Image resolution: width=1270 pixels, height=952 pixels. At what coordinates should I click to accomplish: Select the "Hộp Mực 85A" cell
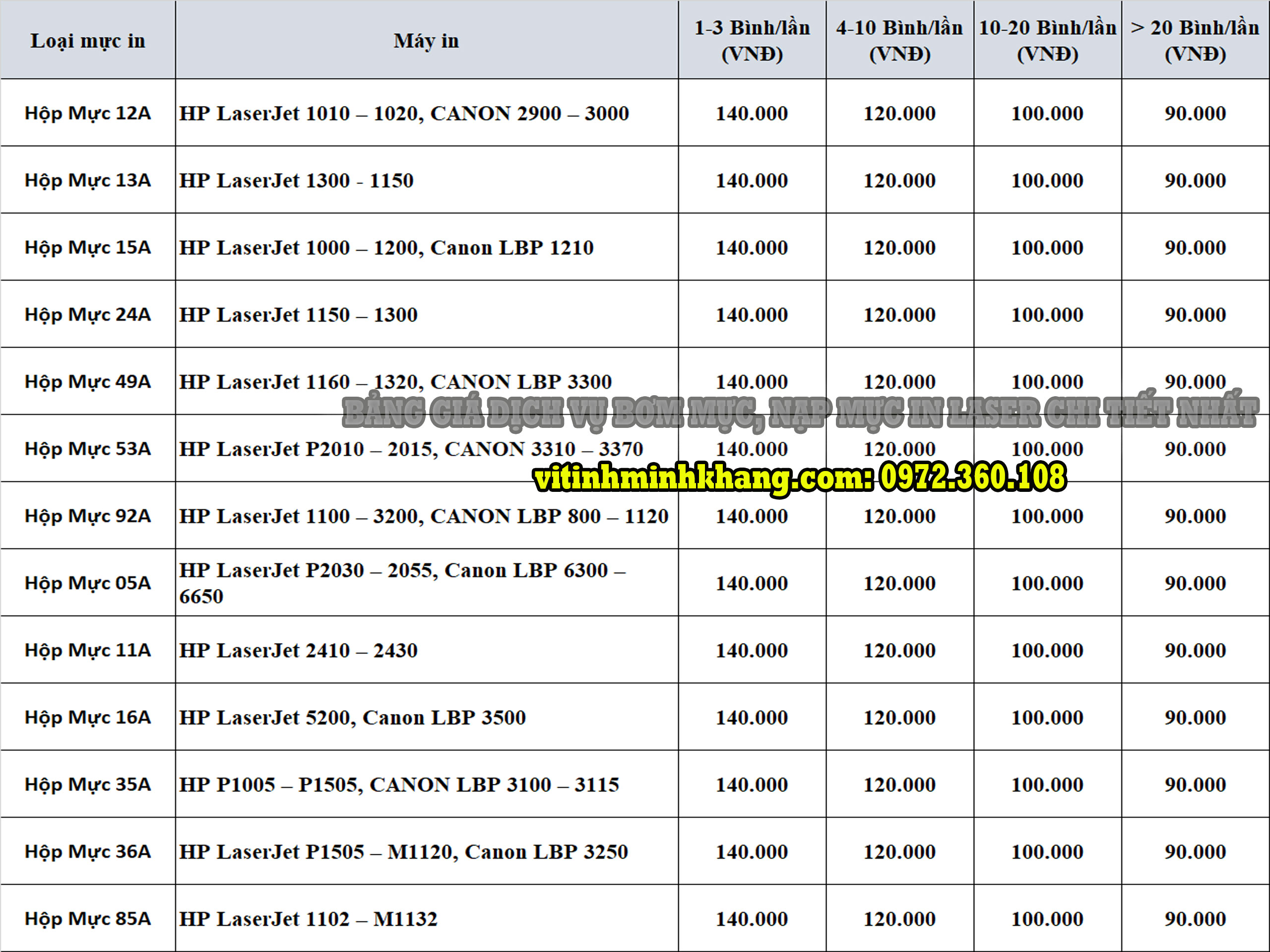click(88, 919)
